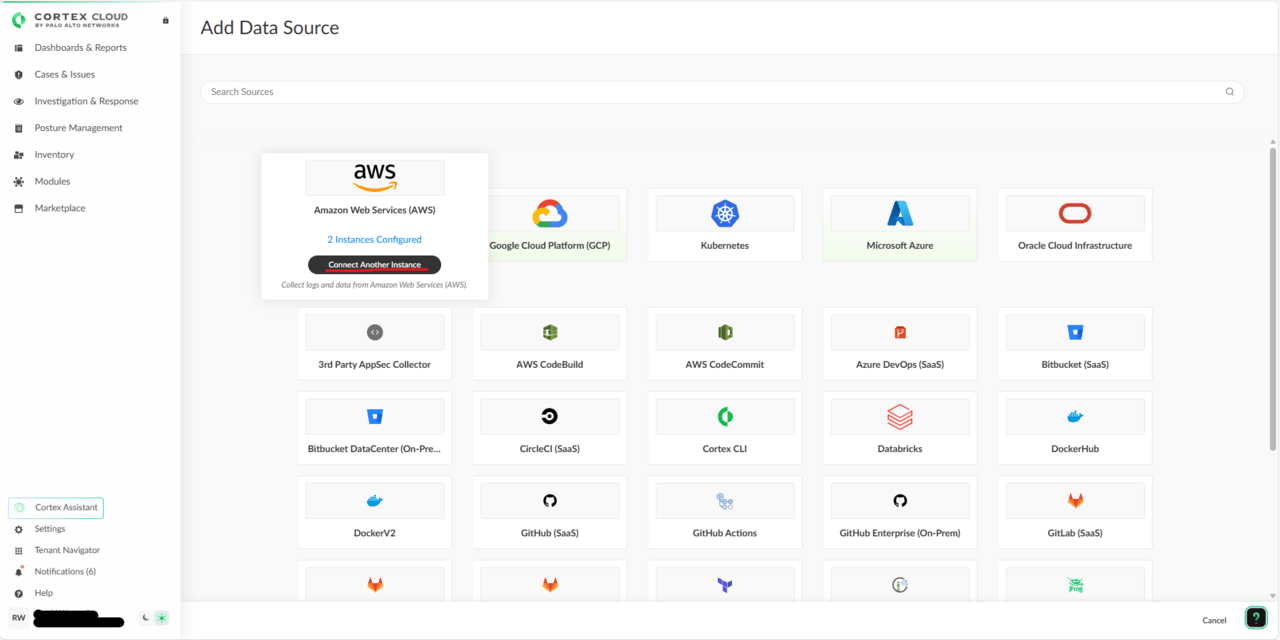Click the search magnifier icon
This screenshot has width=1280, height=640.
pyautogui.click(x=1230, y=92)
